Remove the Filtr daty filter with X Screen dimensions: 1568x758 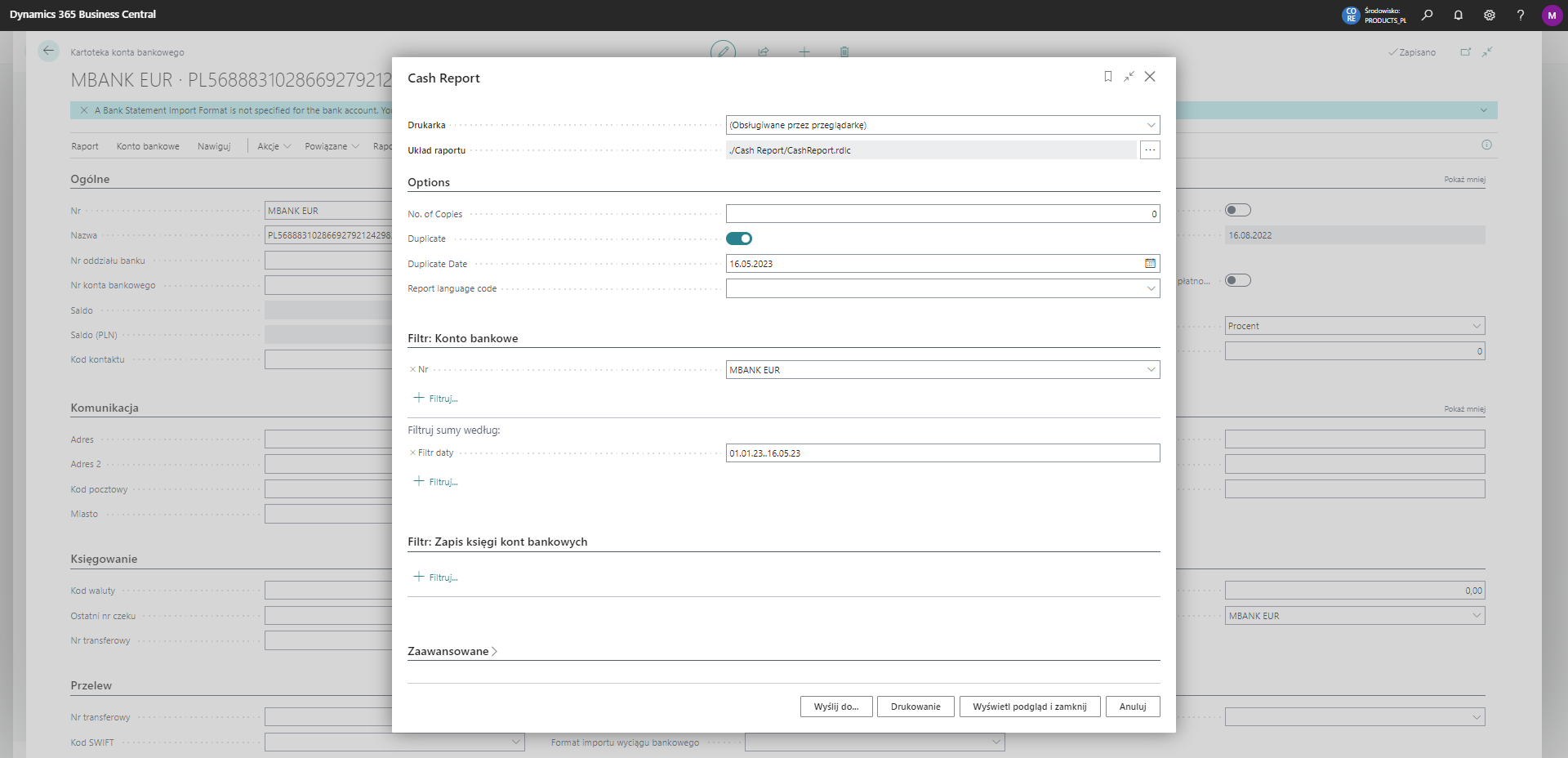pos(412,453)
